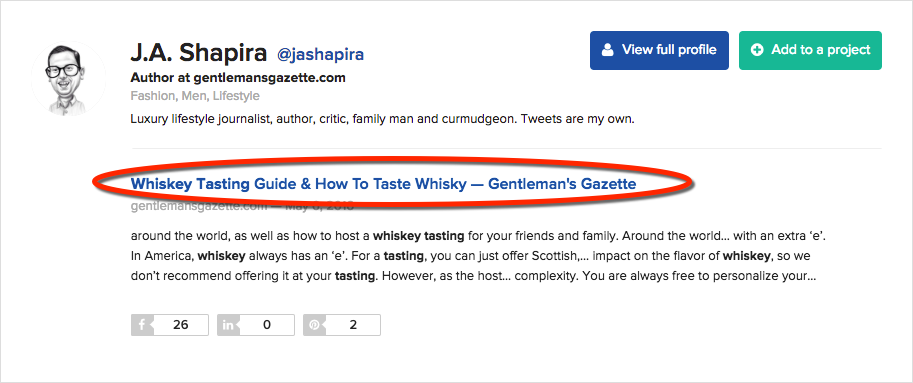Screen dimensions: 913x383
Task: Click the plus icon in Add to a project
Action: 757,50
